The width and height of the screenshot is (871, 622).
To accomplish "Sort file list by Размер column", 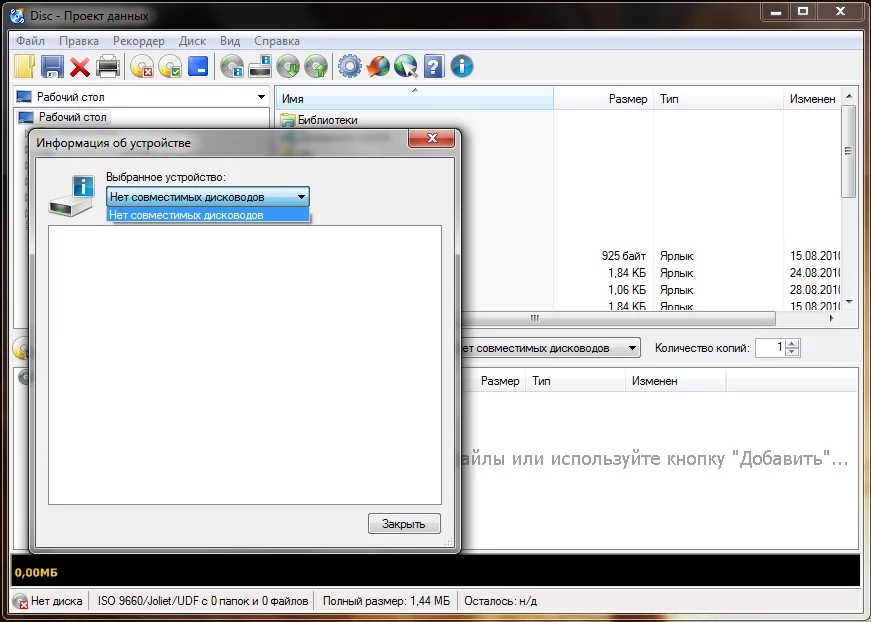I will pyautogui.click(x=603, y=99).
